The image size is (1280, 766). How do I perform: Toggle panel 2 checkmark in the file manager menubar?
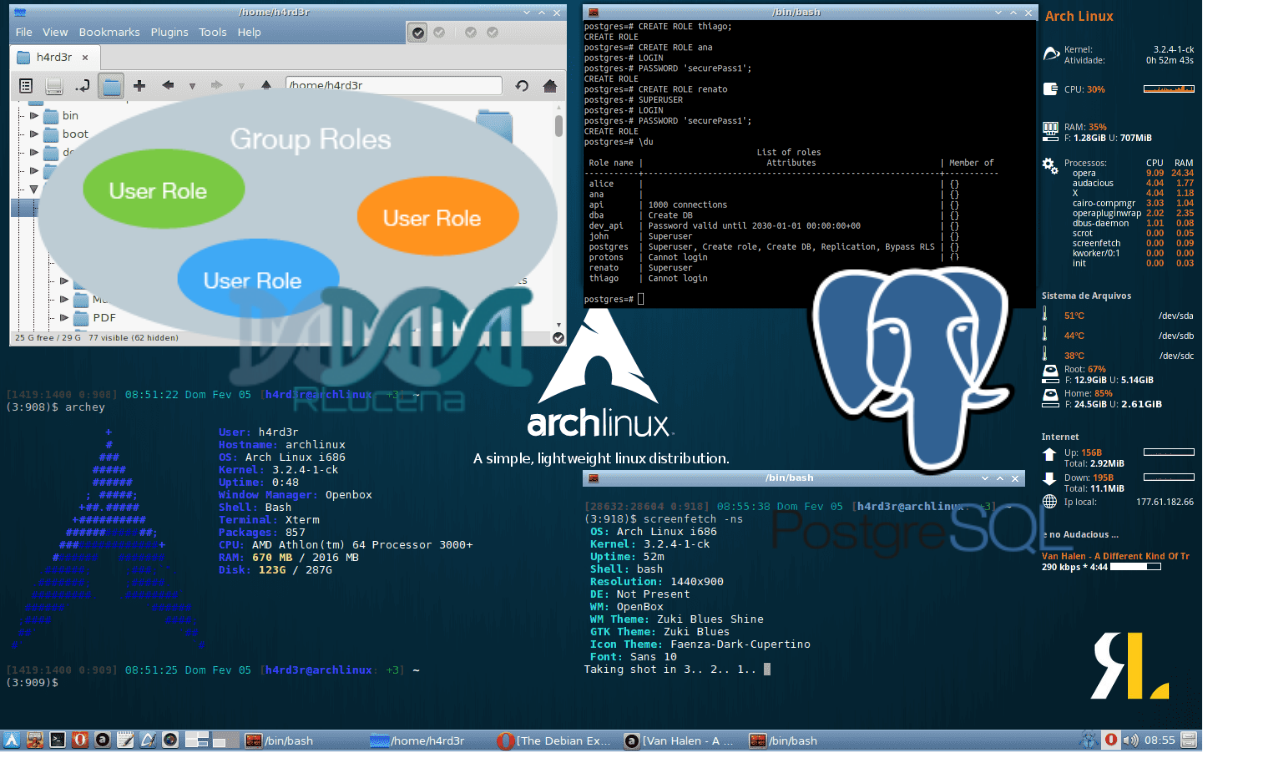tap(439, 33)
